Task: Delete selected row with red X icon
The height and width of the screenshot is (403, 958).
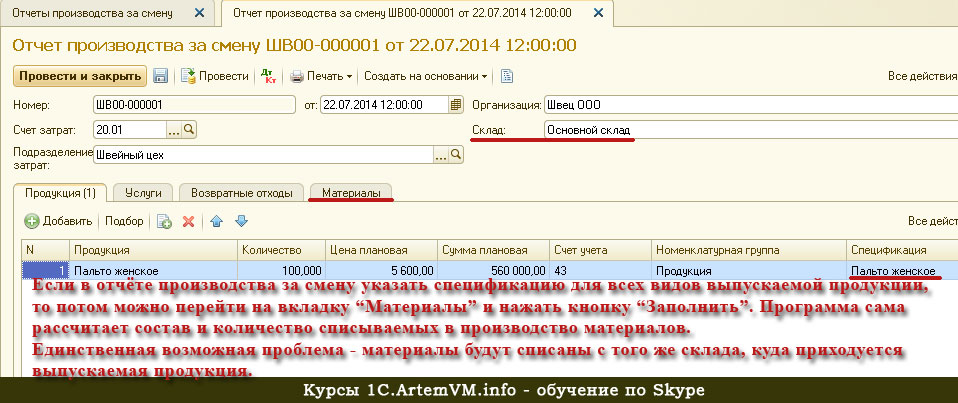Action: [x=187, y=221]
